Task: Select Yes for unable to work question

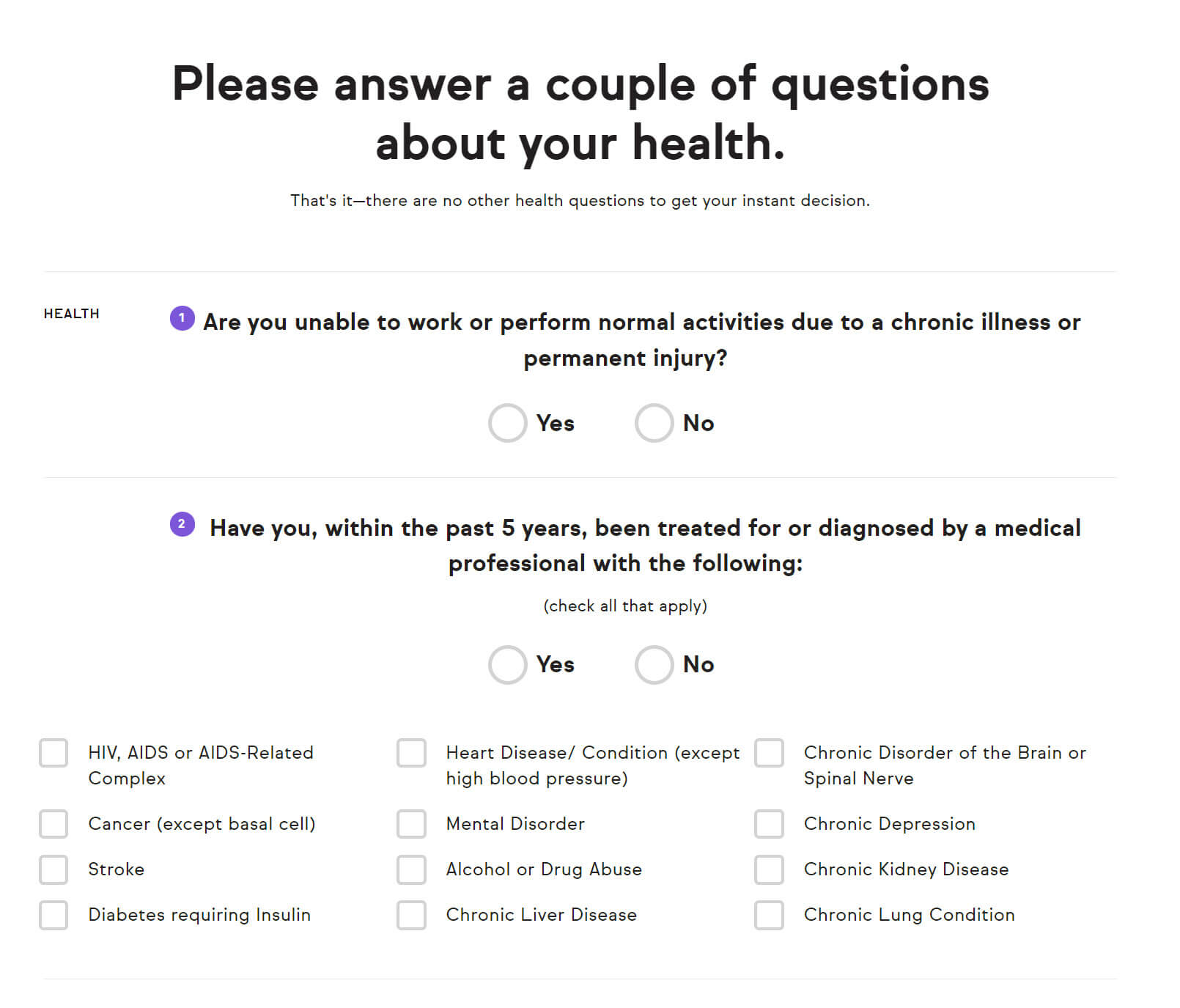Action: click(508, 423)
